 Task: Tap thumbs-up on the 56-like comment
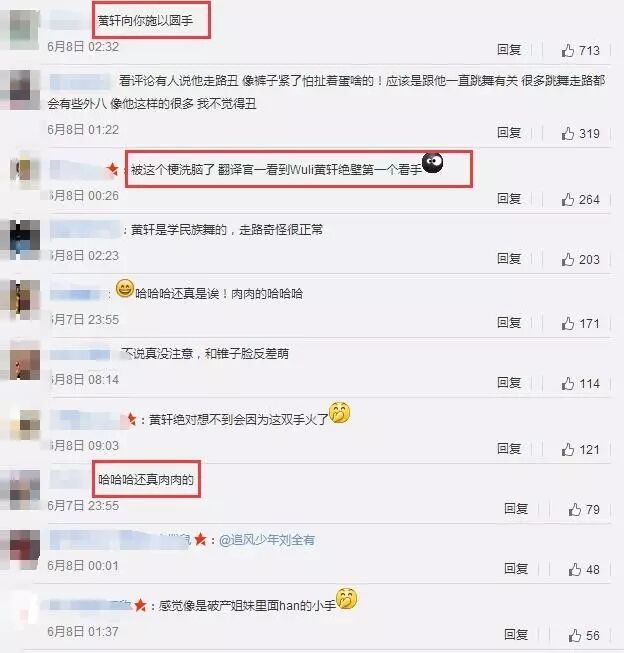575,635
